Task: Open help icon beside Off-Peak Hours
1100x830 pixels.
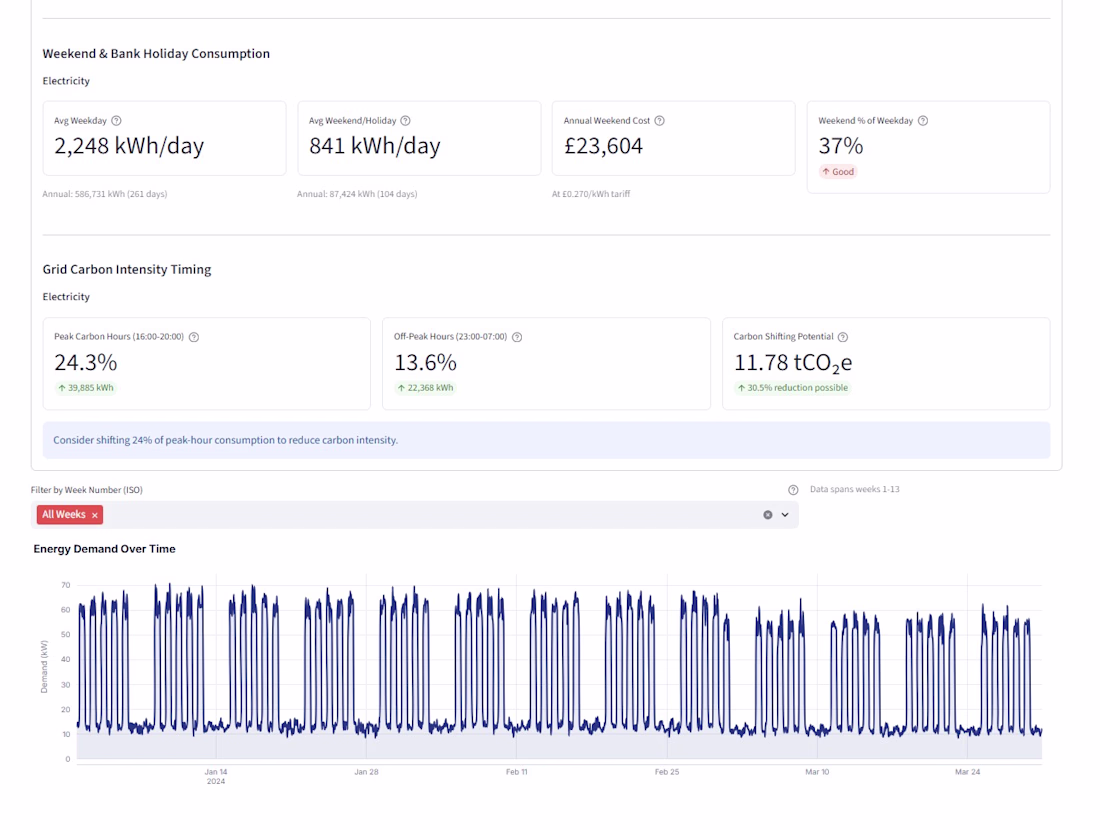Action: pos(517,337)
